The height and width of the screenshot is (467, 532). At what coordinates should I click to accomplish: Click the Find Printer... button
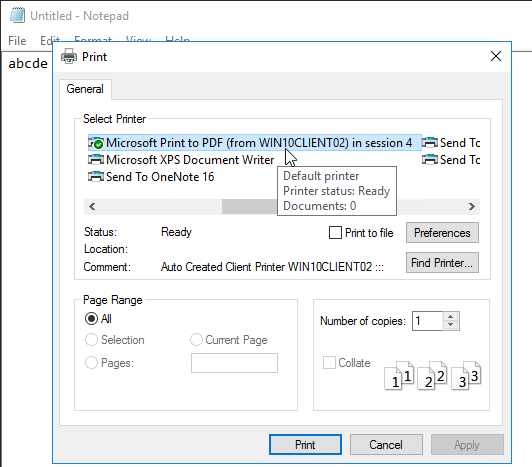[x=442, y=263]
